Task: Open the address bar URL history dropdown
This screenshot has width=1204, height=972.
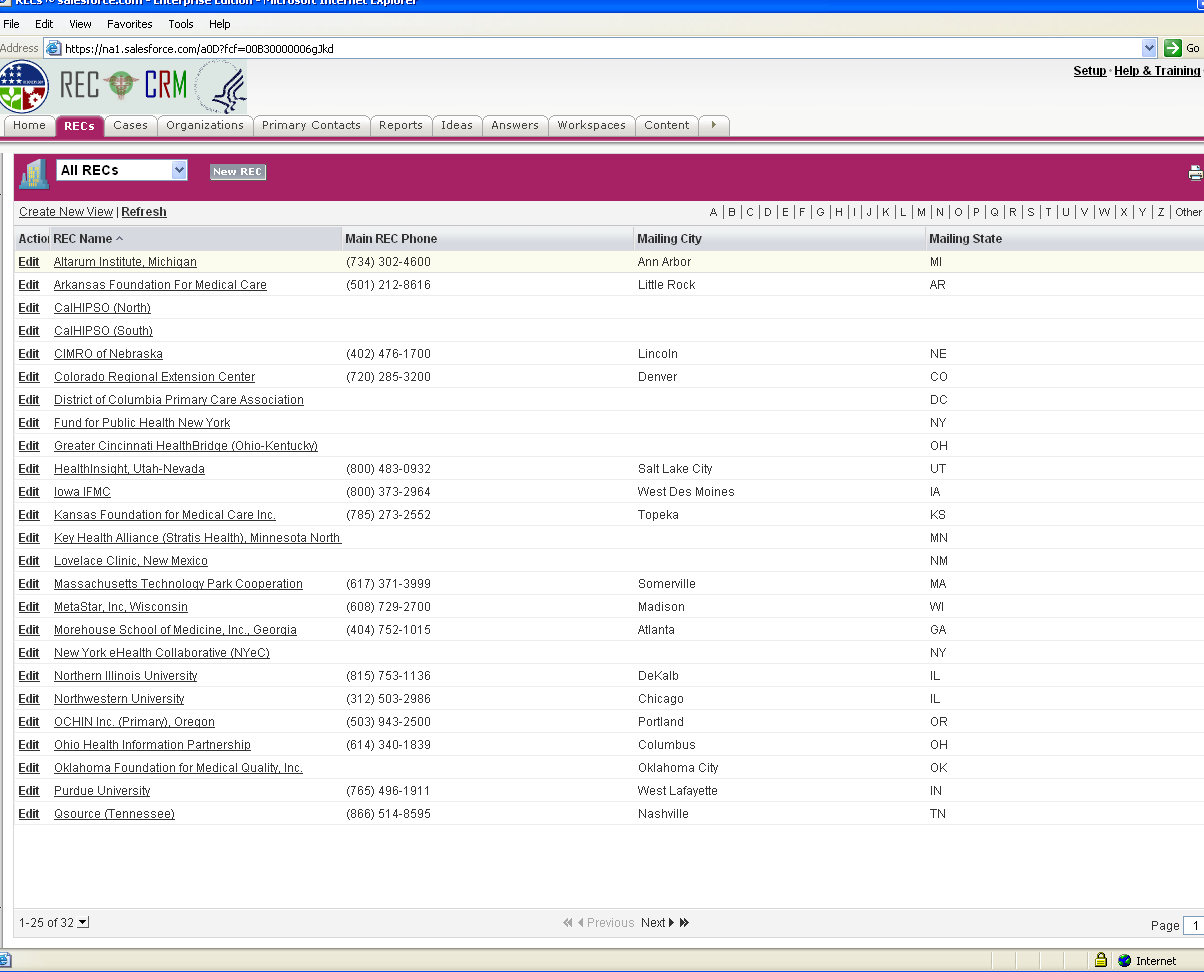Action: click(x=1149, y=48)
